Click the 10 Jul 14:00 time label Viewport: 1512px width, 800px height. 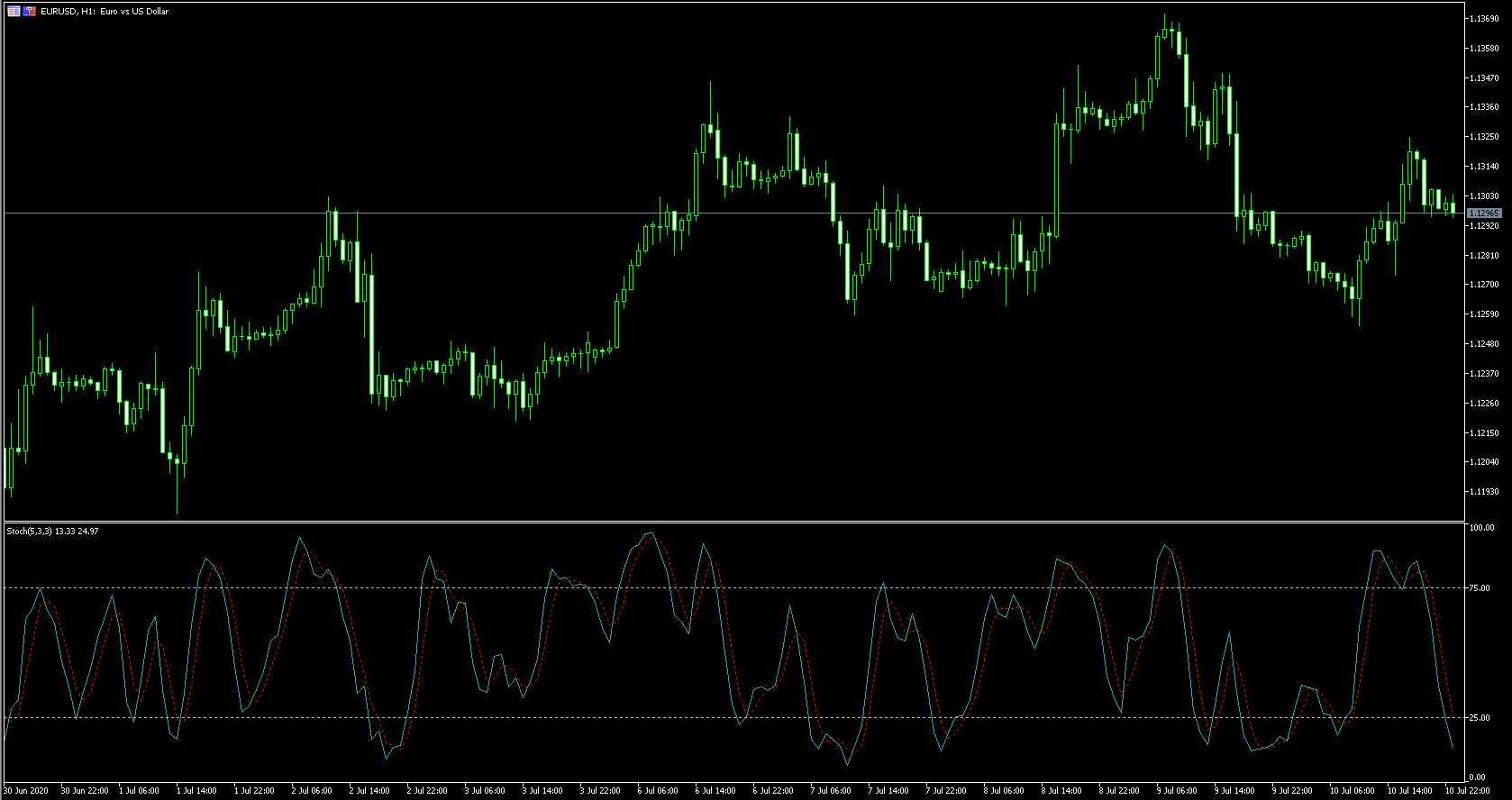(x=1410, y=791)
